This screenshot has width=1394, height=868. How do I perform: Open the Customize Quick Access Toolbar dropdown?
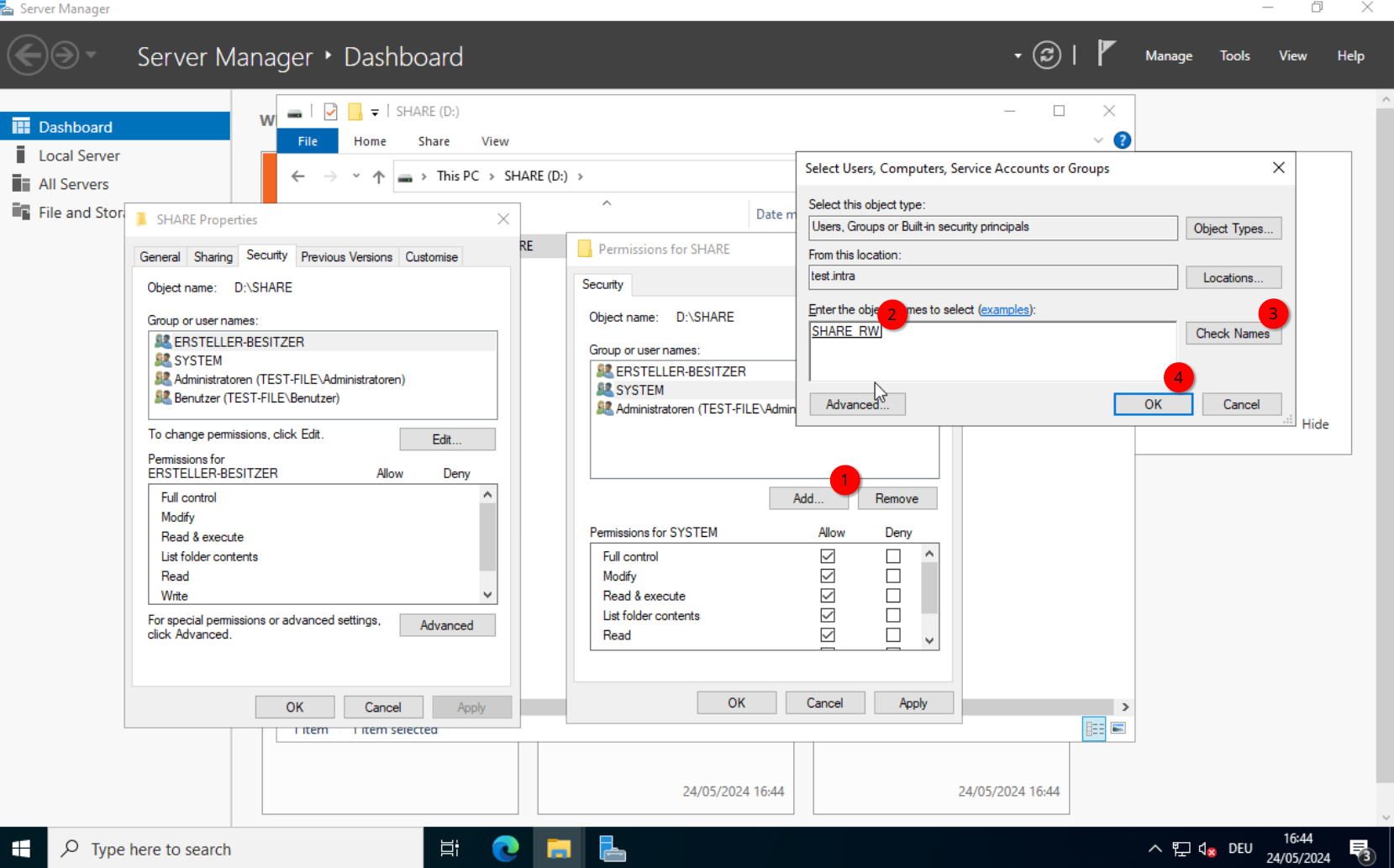(x=375, y=112)
